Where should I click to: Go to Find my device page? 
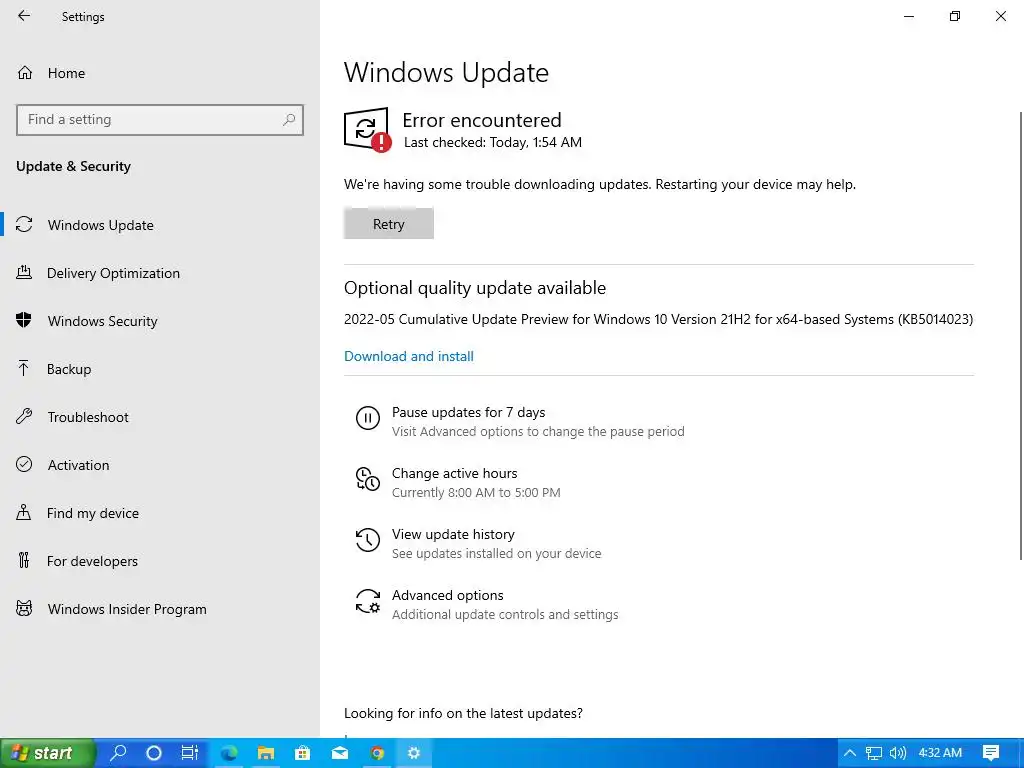tap(93, 513)
